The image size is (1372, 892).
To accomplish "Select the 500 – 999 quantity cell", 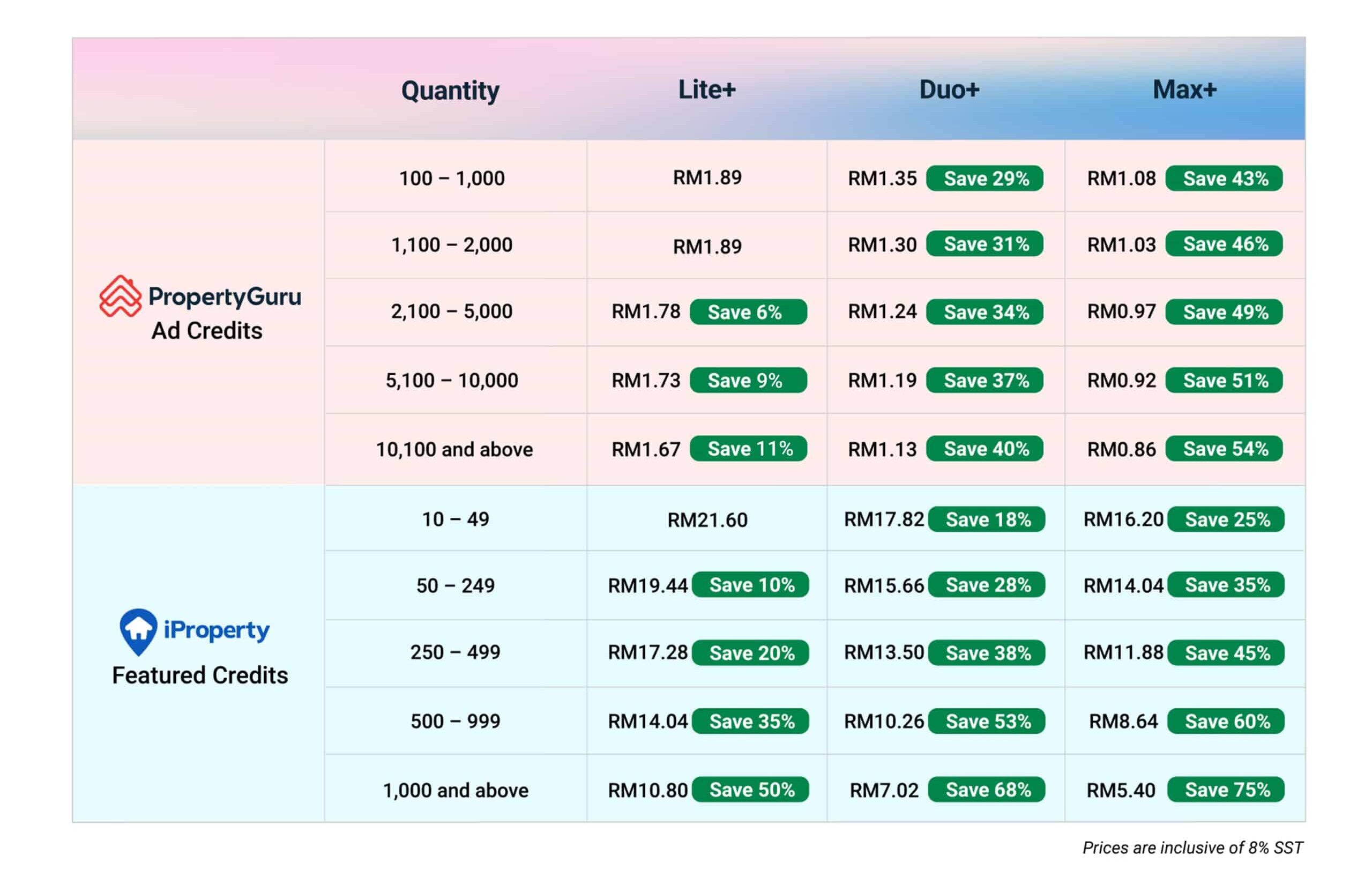I will point(456,721).
